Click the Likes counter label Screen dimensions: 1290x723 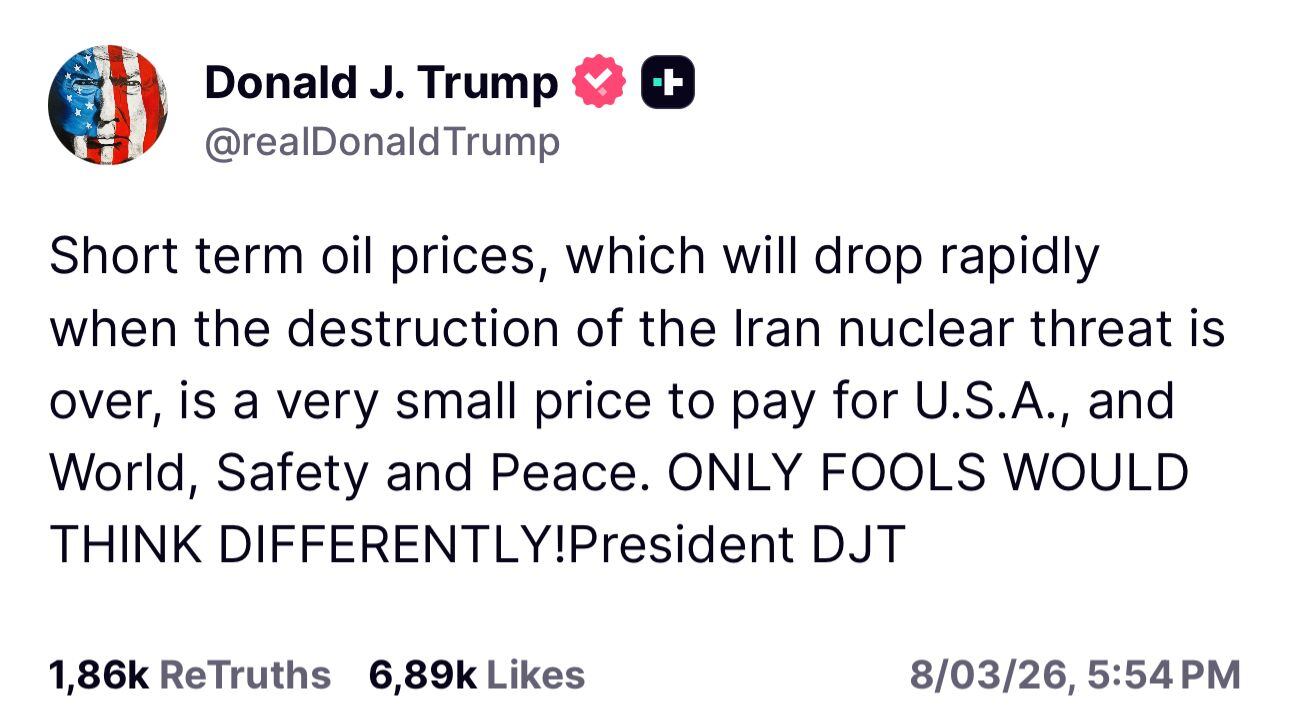pyautogui.click(x=528, y=673)
